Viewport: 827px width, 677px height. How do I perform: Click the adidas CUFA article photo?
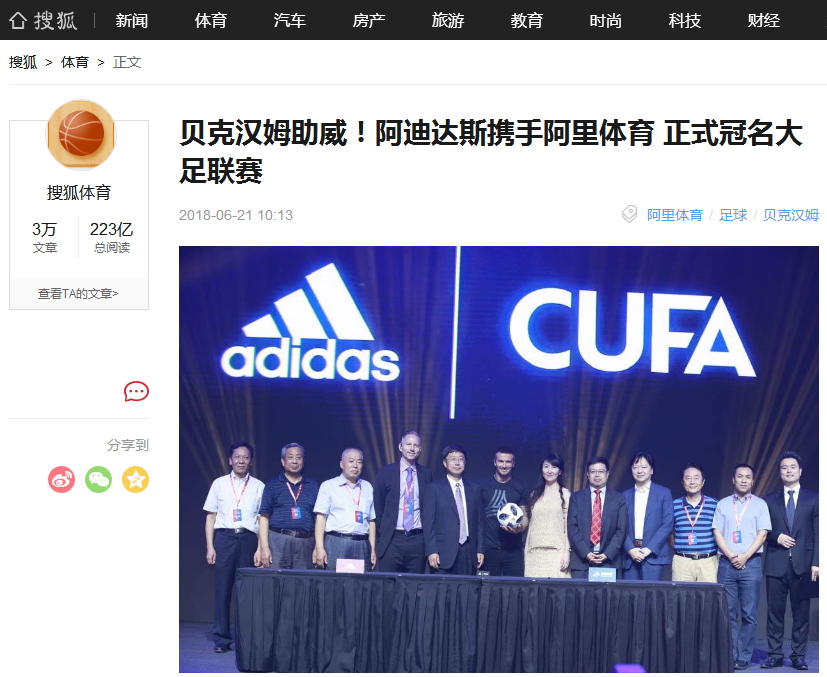coord(498,459)
